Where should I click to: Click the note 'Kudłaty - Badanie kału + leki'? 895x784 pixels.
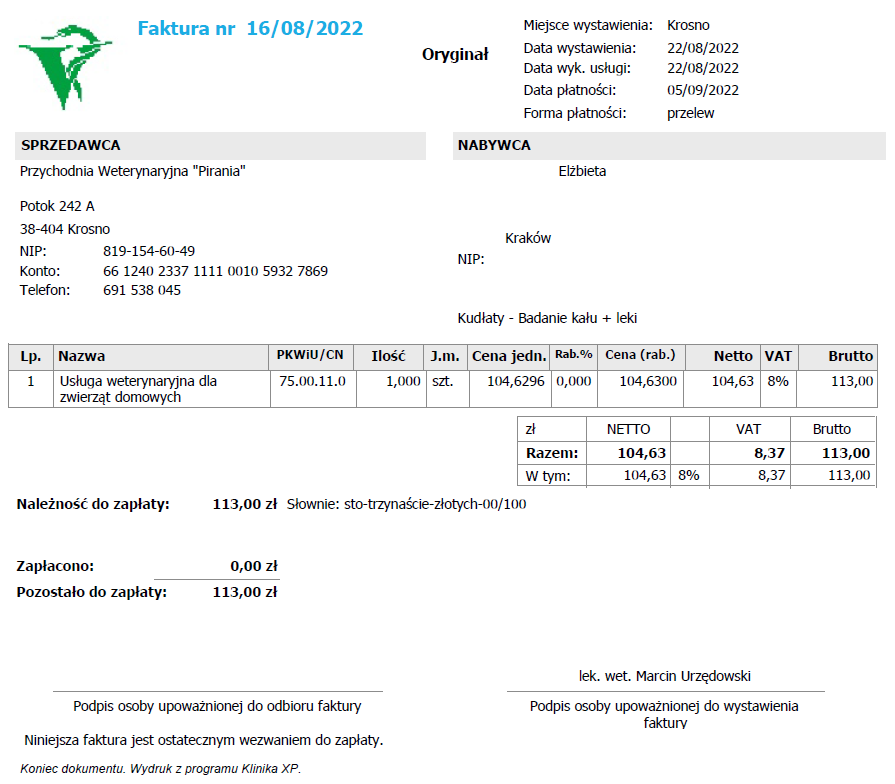tap(547, 318)
